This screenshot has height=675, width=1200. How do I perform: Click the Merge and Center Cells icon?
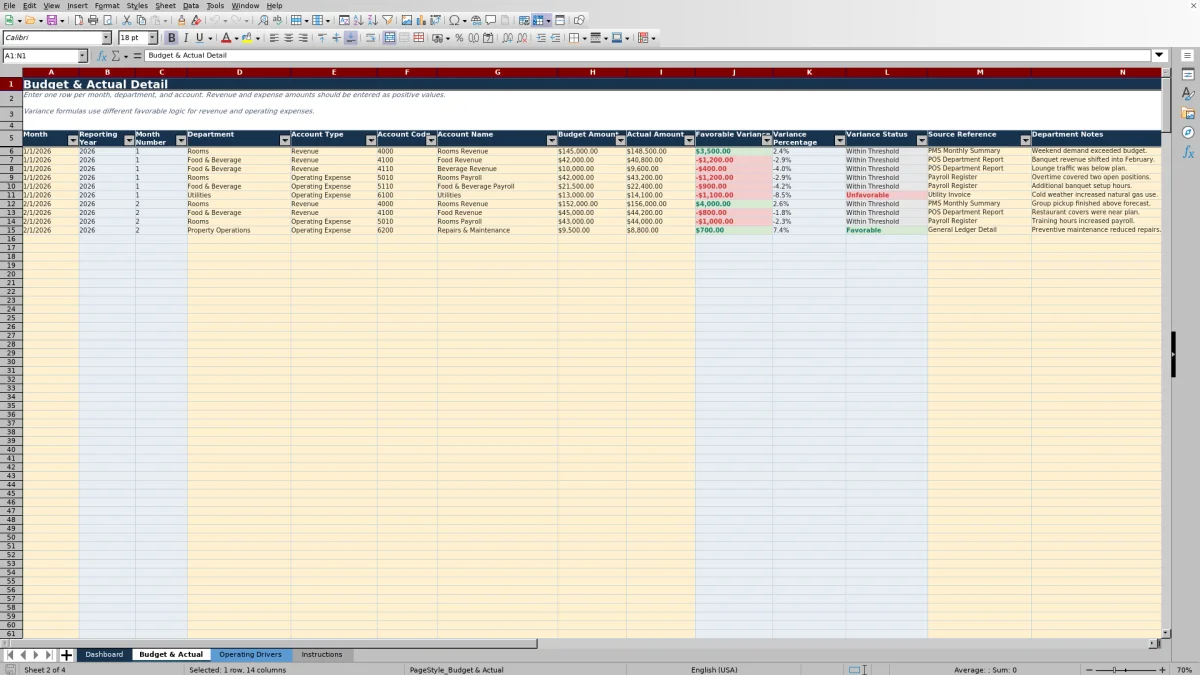(x=389, y=38)
